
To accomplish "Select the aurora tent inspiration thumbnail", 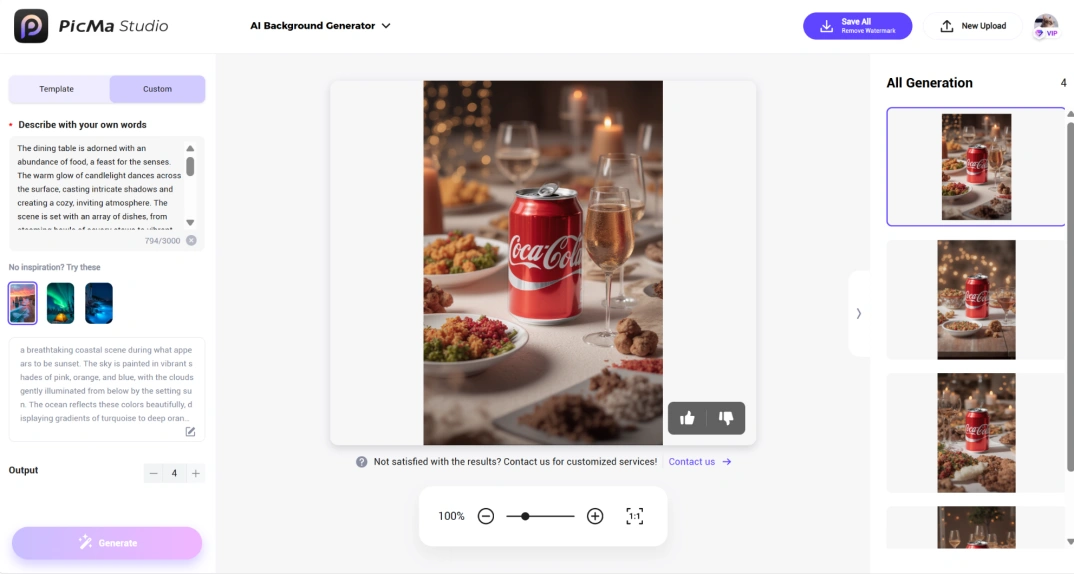I will tap(60, 303).
